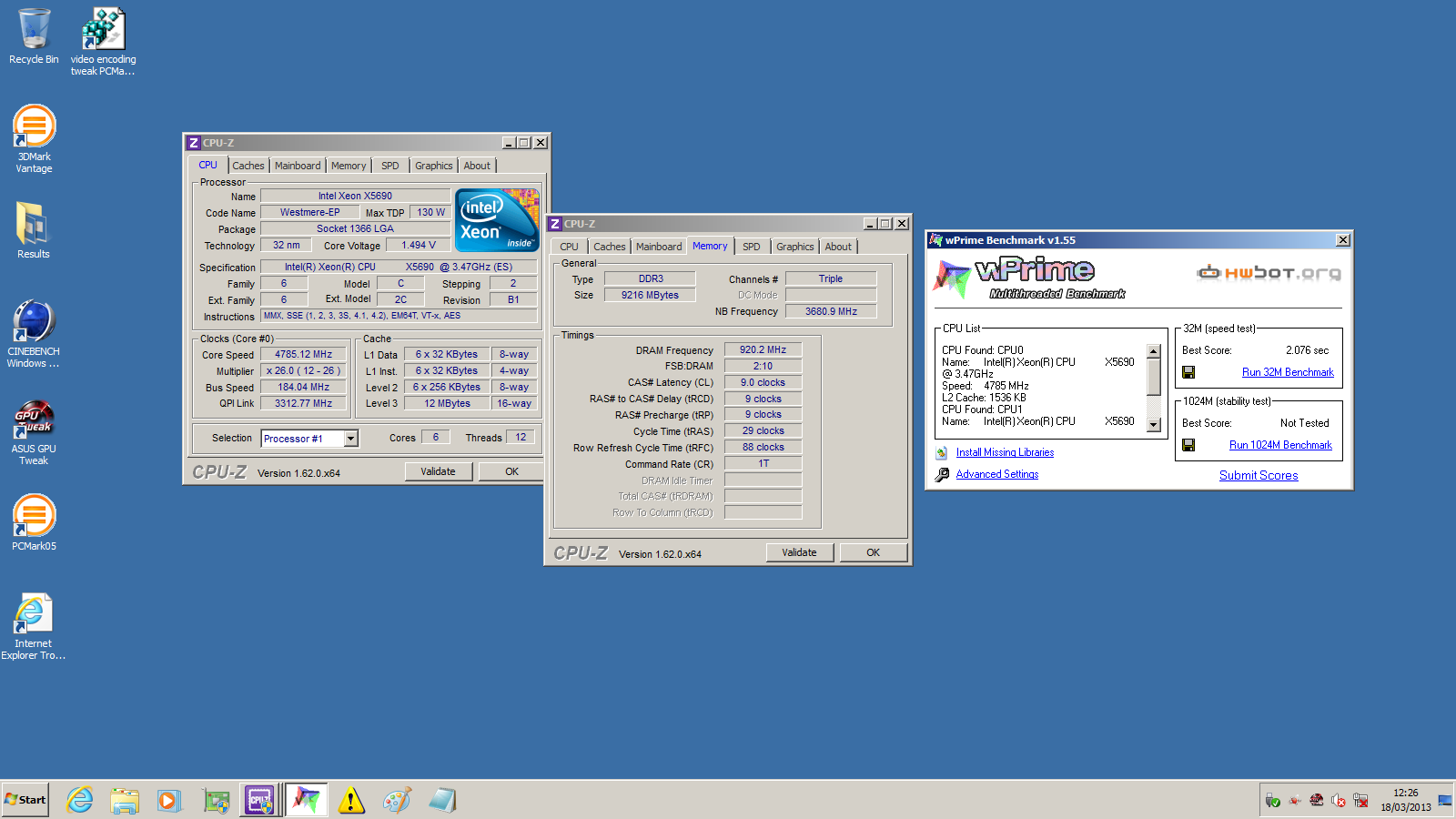Open SPD tab in left CPU-Z window
1456x819 pixels.
[390, 166]
